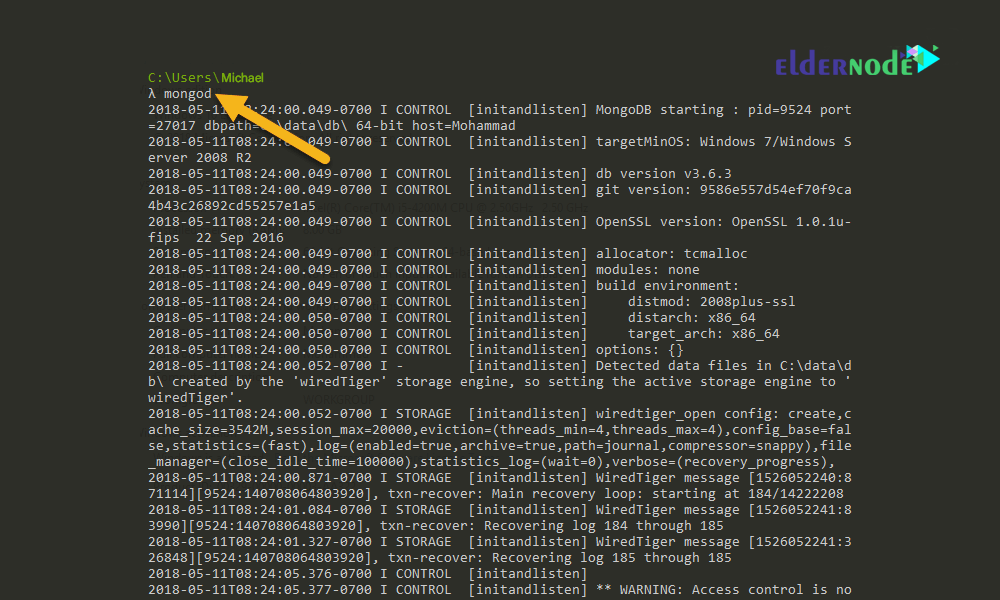Click the "build environment:" text

coord(667,286)
